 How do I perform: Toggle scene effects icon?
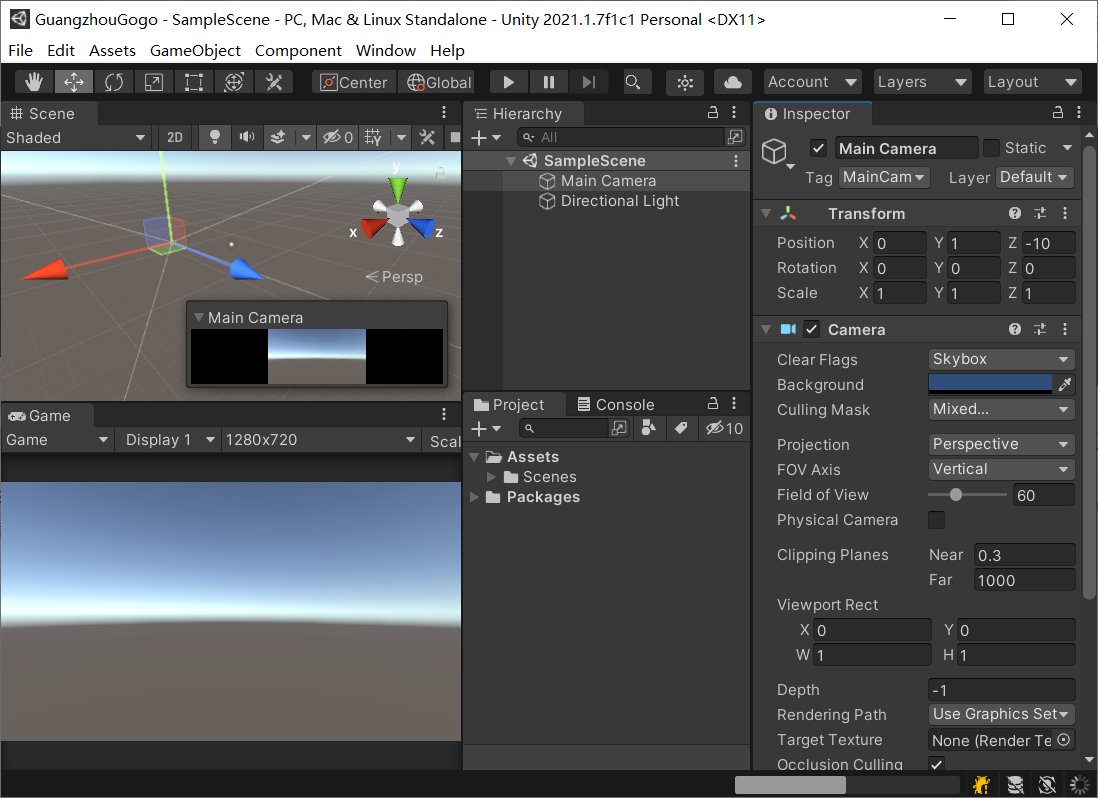tap(278, 137)
